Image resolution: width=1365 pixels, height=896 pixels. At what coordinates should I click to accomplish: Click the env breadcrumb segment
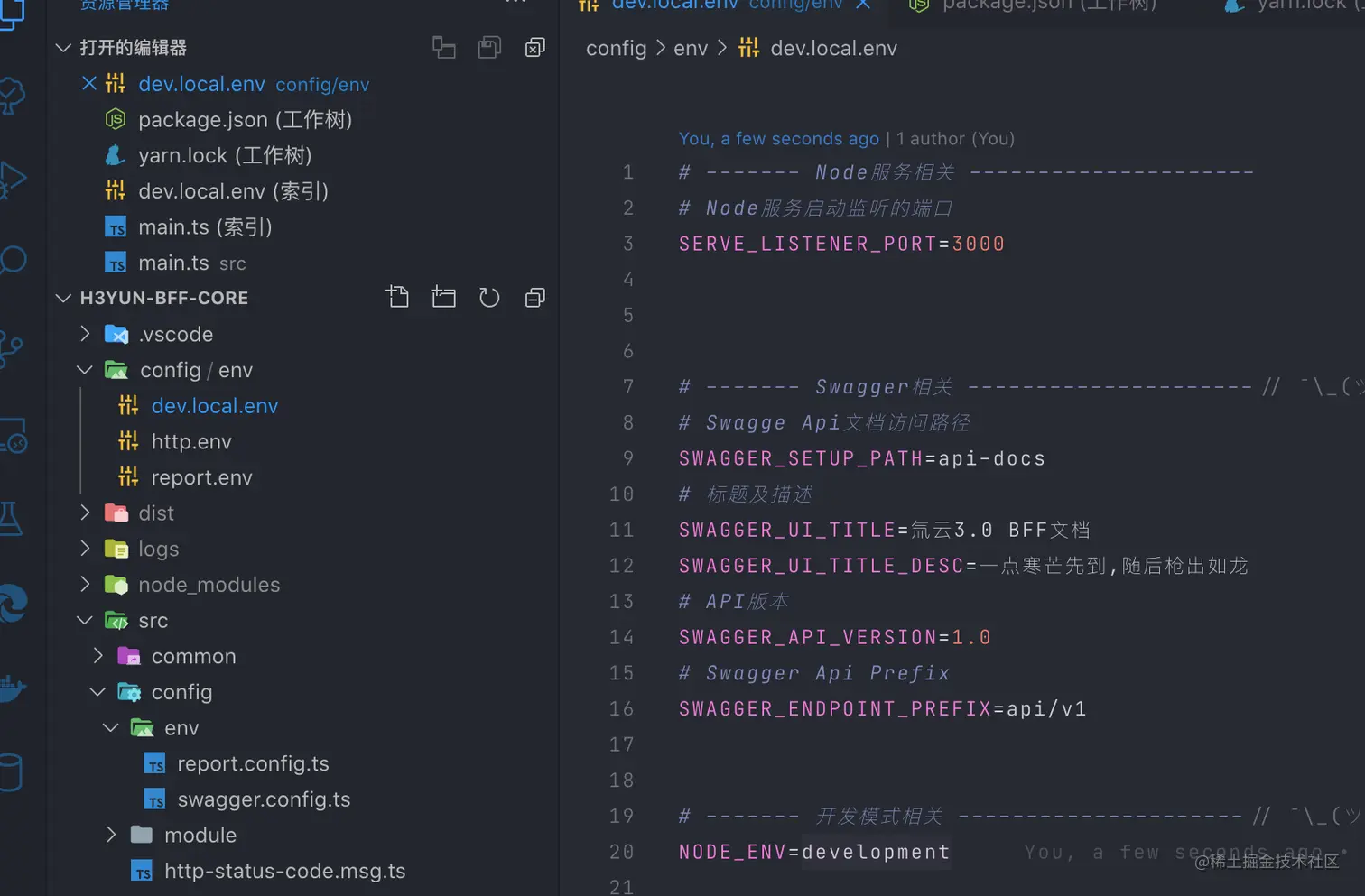tap(691, 48)
